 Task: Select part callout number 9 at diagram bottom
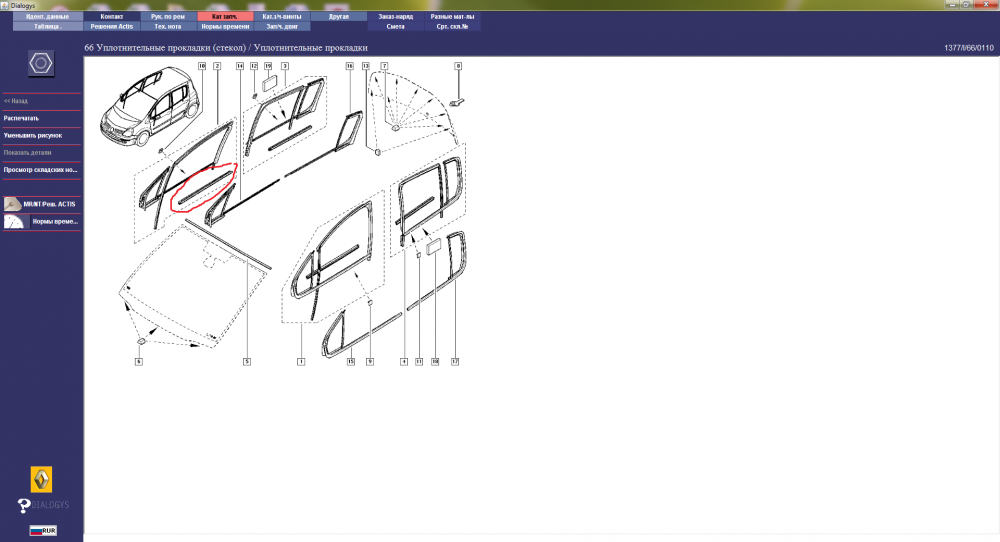point(370,362)
